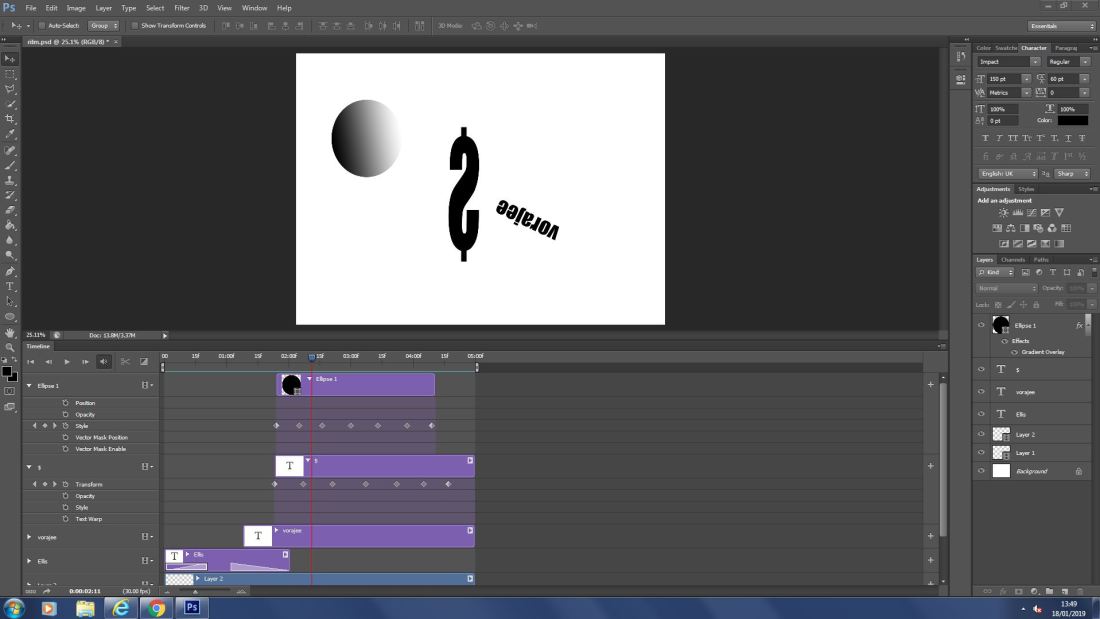Select the Crop tool
This screenshot has height=619, width=1100.
coord(11,119)
